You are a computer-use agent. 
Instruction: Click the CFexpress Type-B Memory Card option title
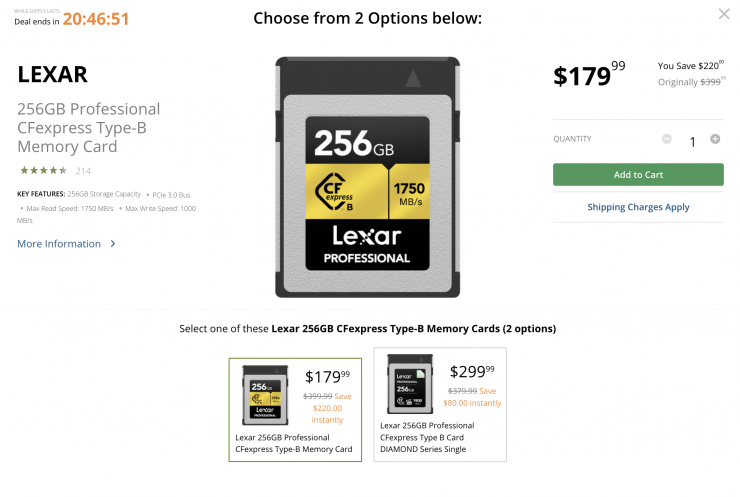pyautogui.click(x=294, y=443)
